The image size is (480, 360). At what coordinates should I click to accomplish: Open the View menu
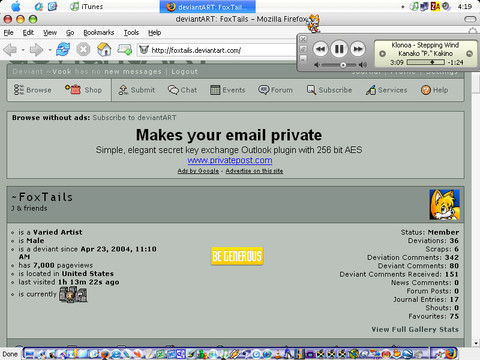pyautogui.click(x=50, y=32)
